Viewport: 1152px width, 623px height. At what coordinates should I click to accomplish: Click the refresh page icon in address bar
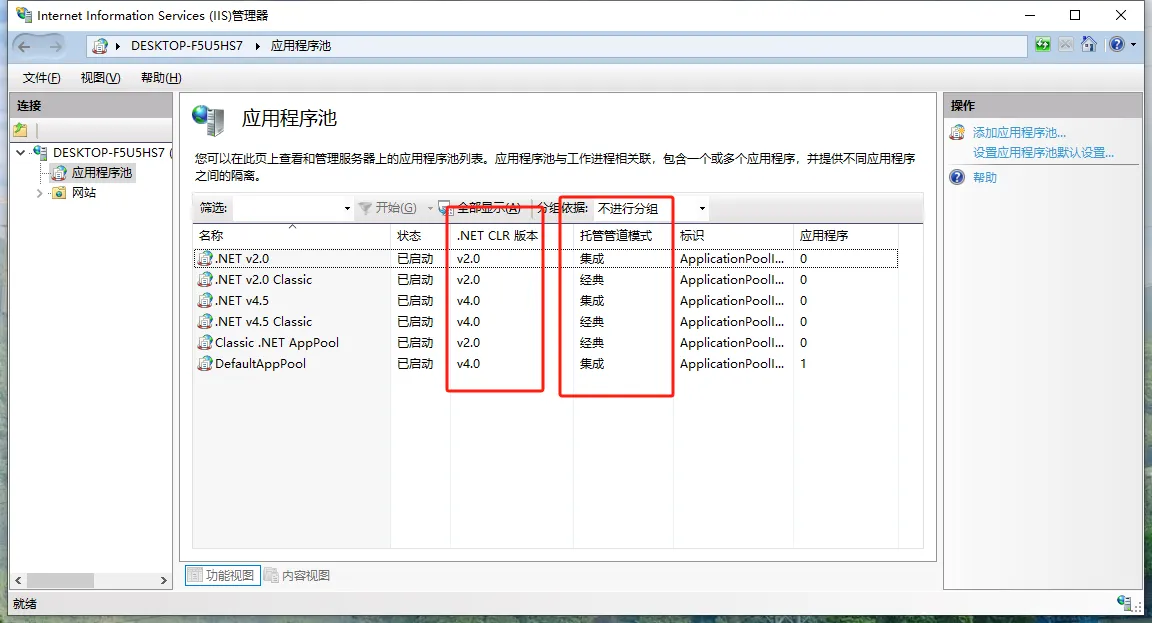click(x=1043, y=45)
